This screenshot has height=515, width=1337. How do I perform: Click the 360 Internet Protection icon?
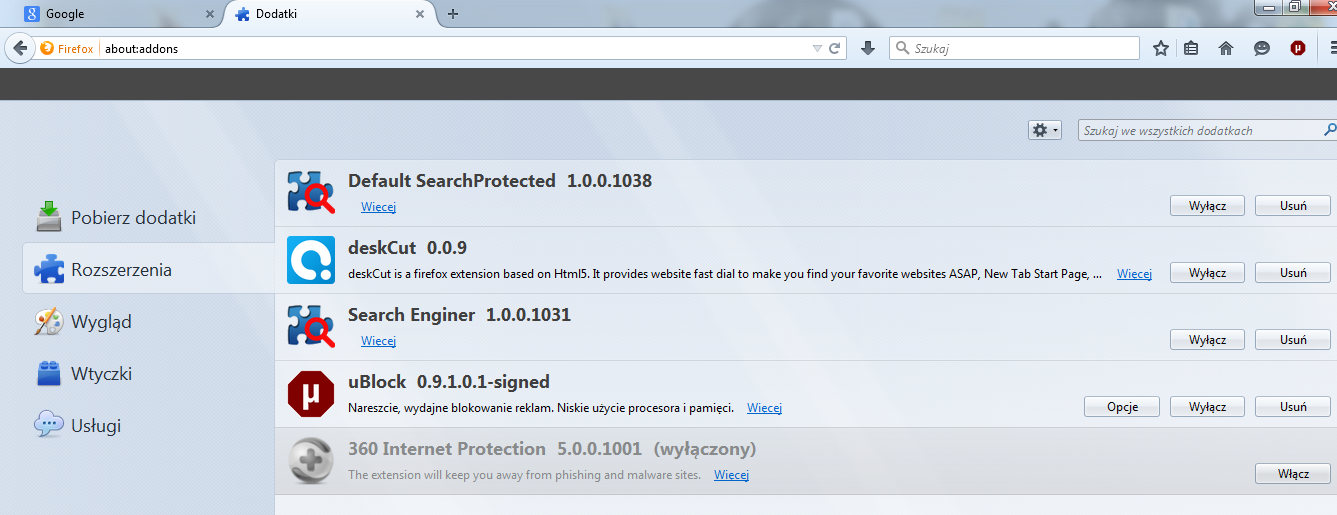coord(311,461)
